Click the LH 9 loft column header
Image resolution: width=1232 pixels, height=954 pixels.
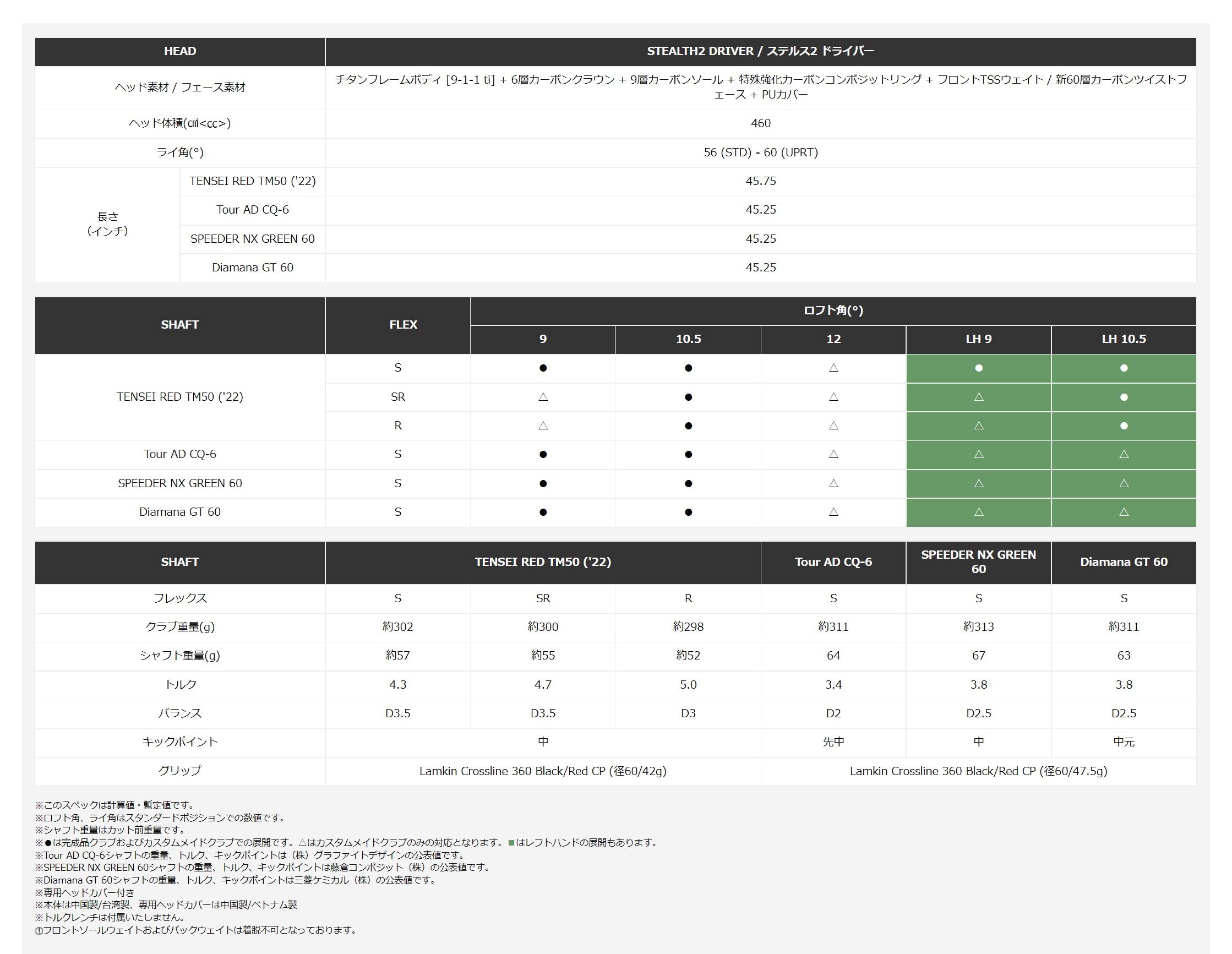978,339
